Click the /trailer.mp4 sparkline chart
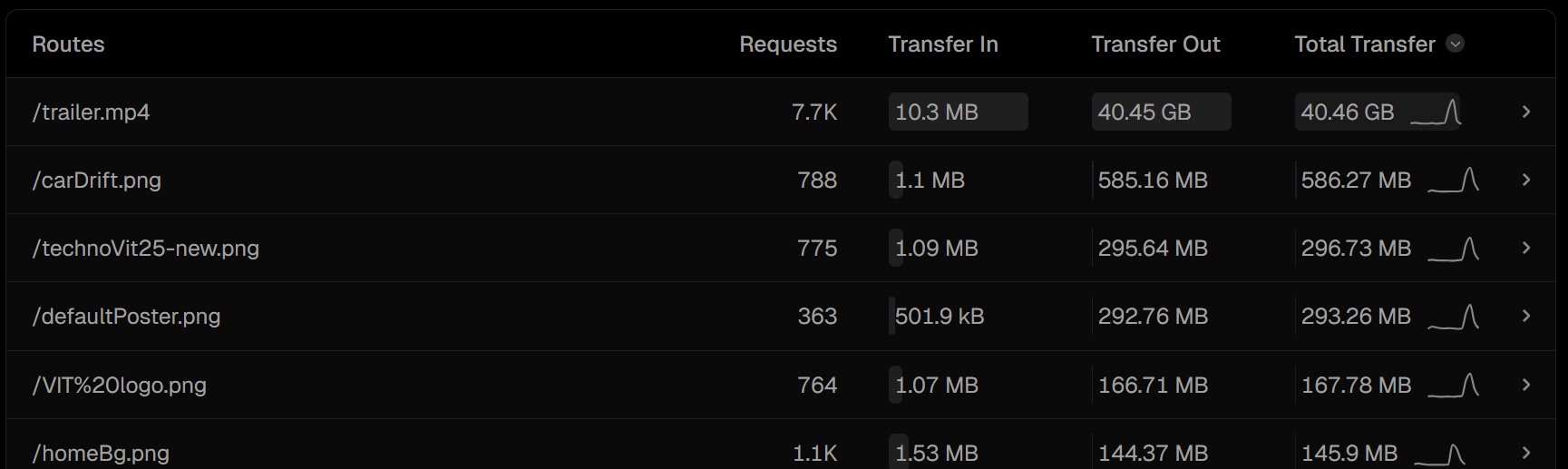 (x=1437, y=112)
